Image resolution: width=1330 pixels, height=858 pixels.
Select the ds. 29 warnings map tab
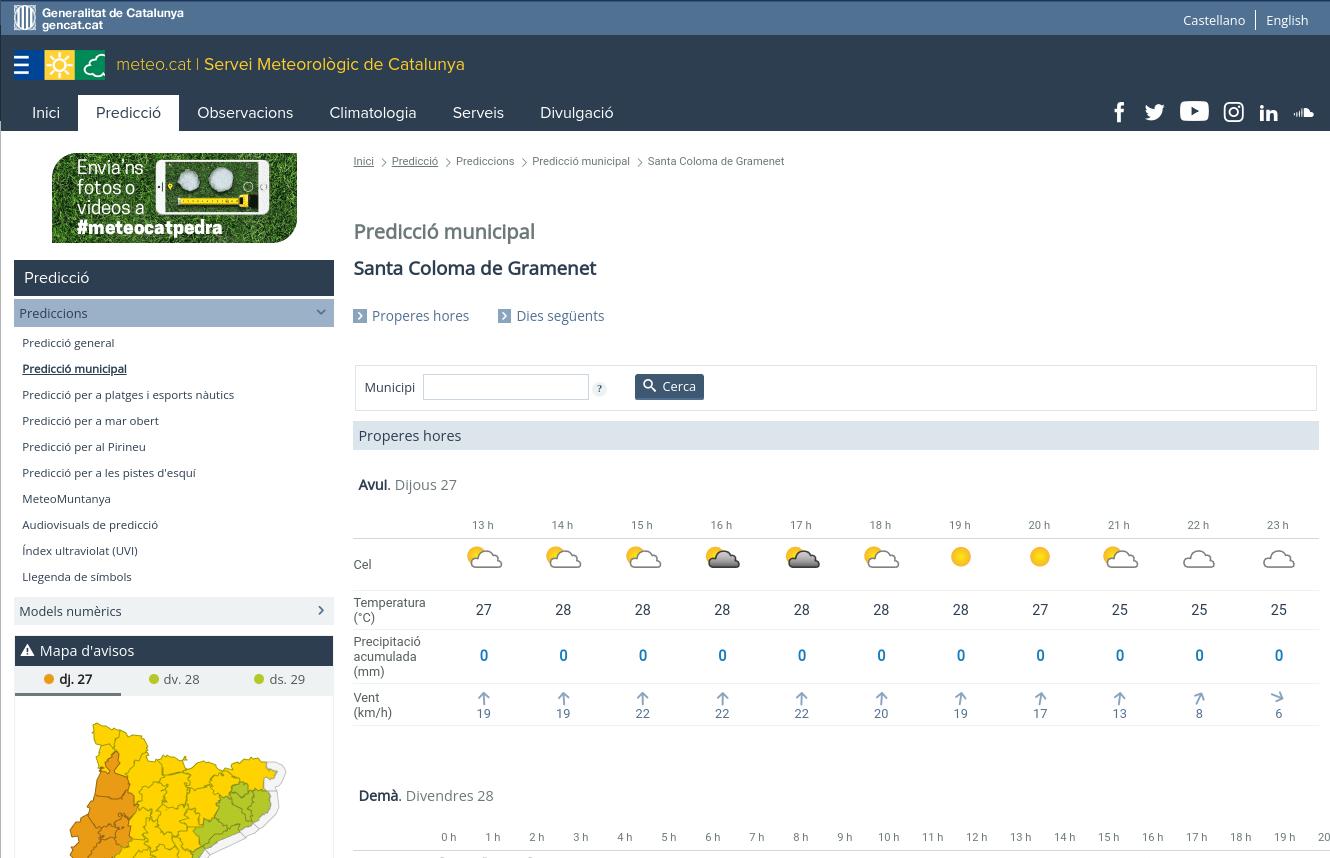279,680
